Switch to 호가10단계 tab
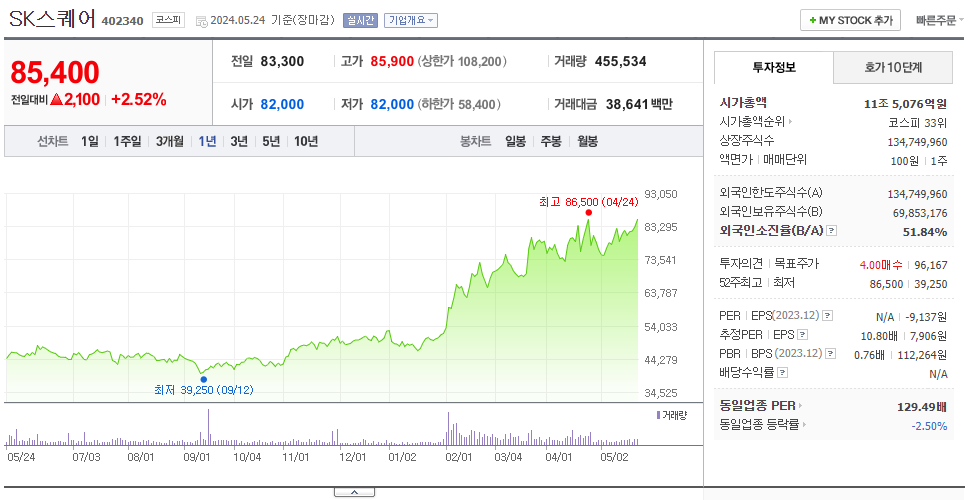 point(893,67)
